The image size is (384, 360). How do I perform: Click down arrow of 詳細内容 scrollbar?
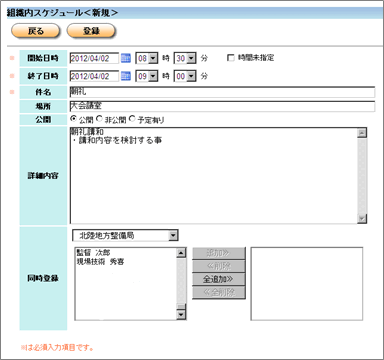click(x=362, y=219)
